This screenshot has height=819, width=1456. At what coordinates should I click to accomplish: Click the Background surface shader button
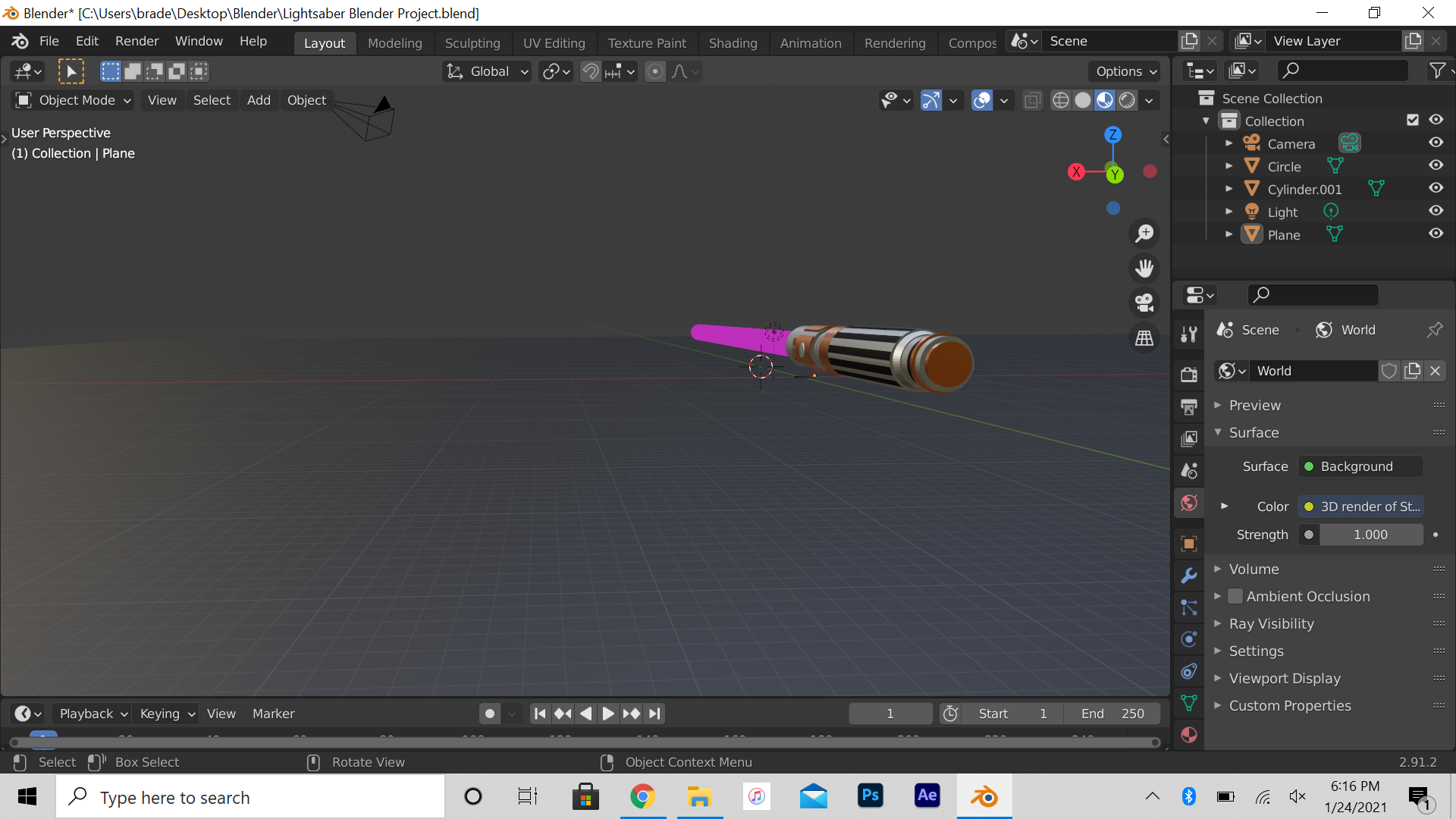point(1360,466)
